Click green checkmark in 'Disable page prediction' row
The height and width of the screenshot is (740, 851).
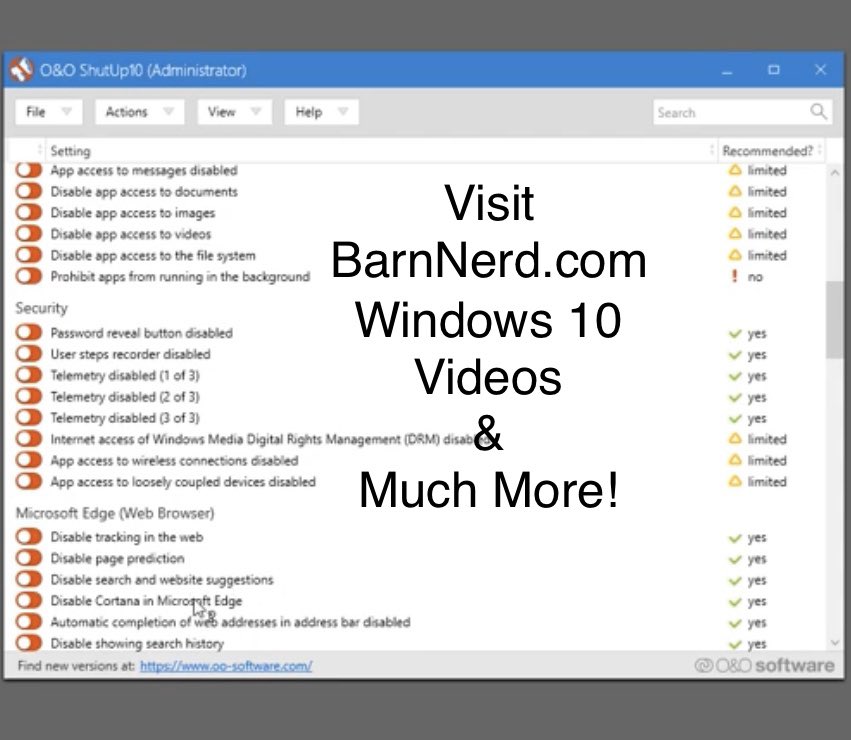click(735, 559)
